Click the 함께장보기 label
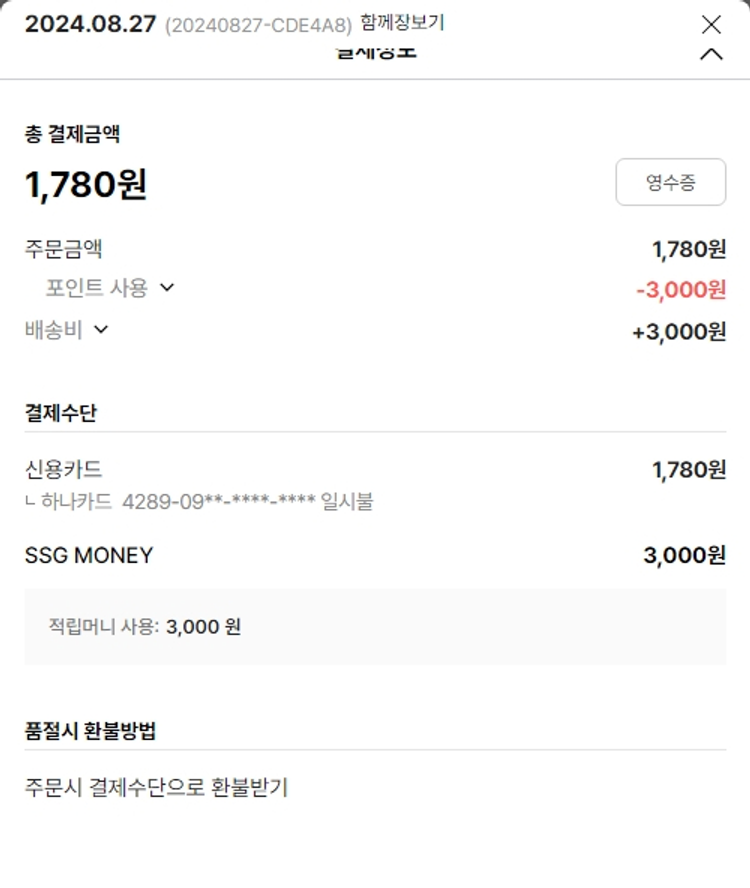 (402, 22)
